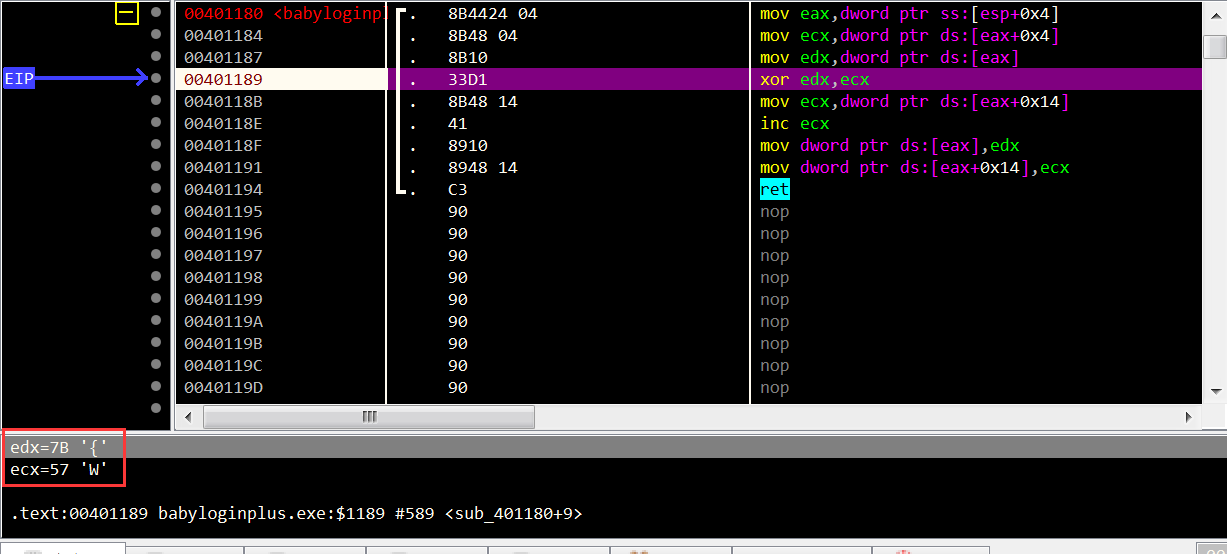The width and height of the screenshot is (1227, 554).
Task: Select the highlighted address 00401189
Action: point(223,79)
